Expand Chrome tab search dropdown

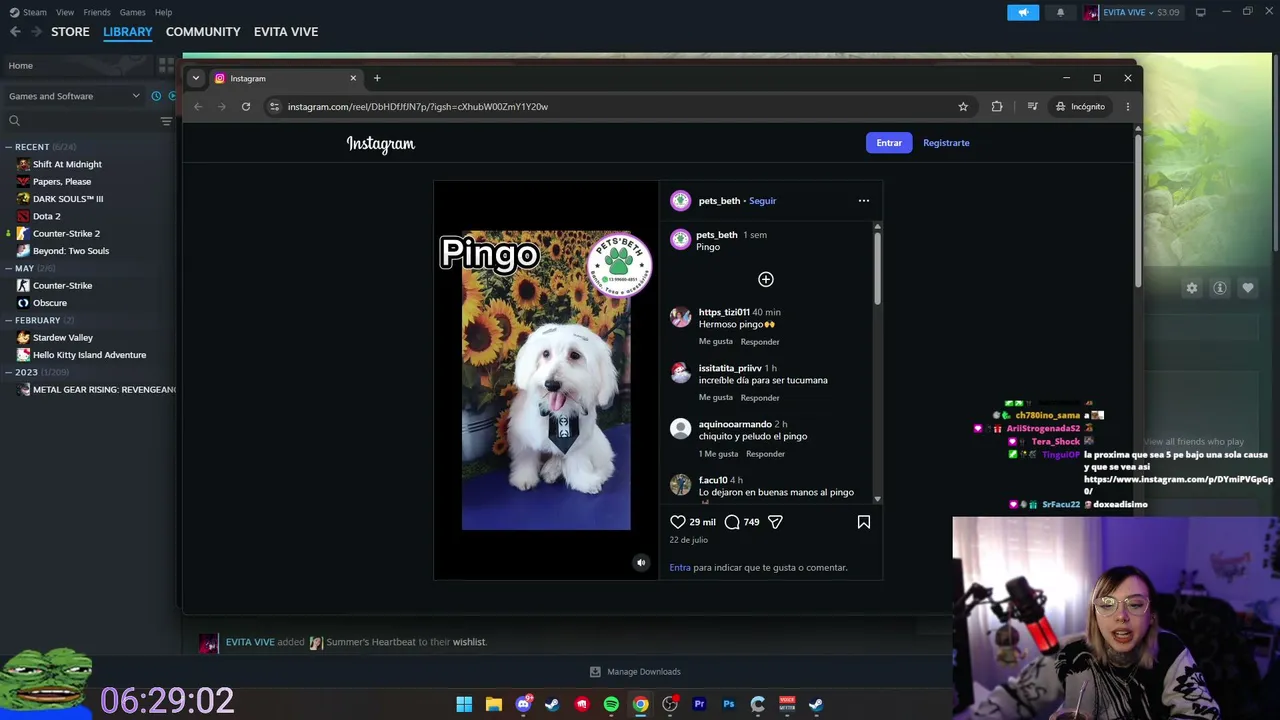(196, 78)
